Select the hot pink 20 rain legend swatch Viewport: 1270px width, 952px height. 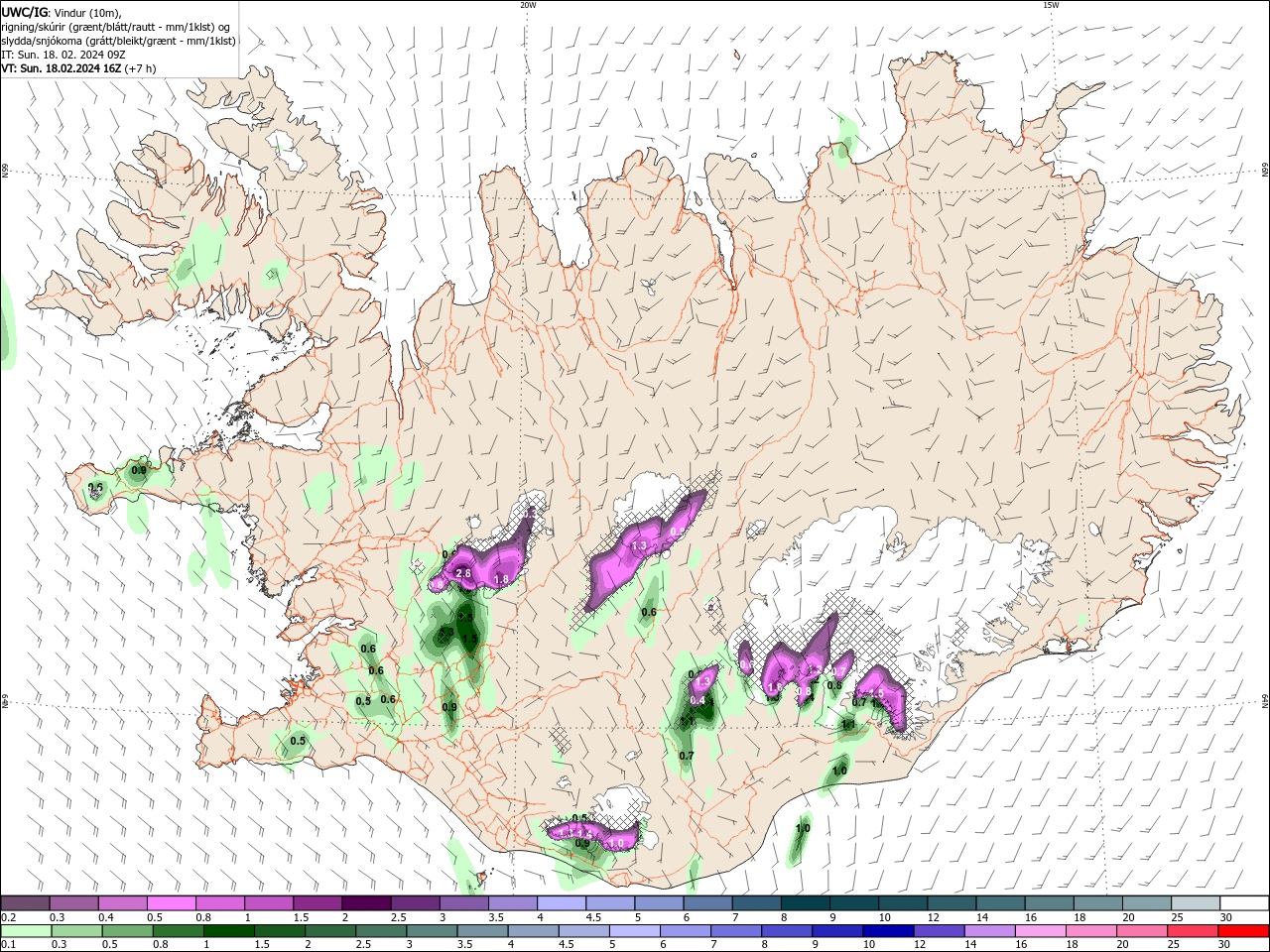1142,931
